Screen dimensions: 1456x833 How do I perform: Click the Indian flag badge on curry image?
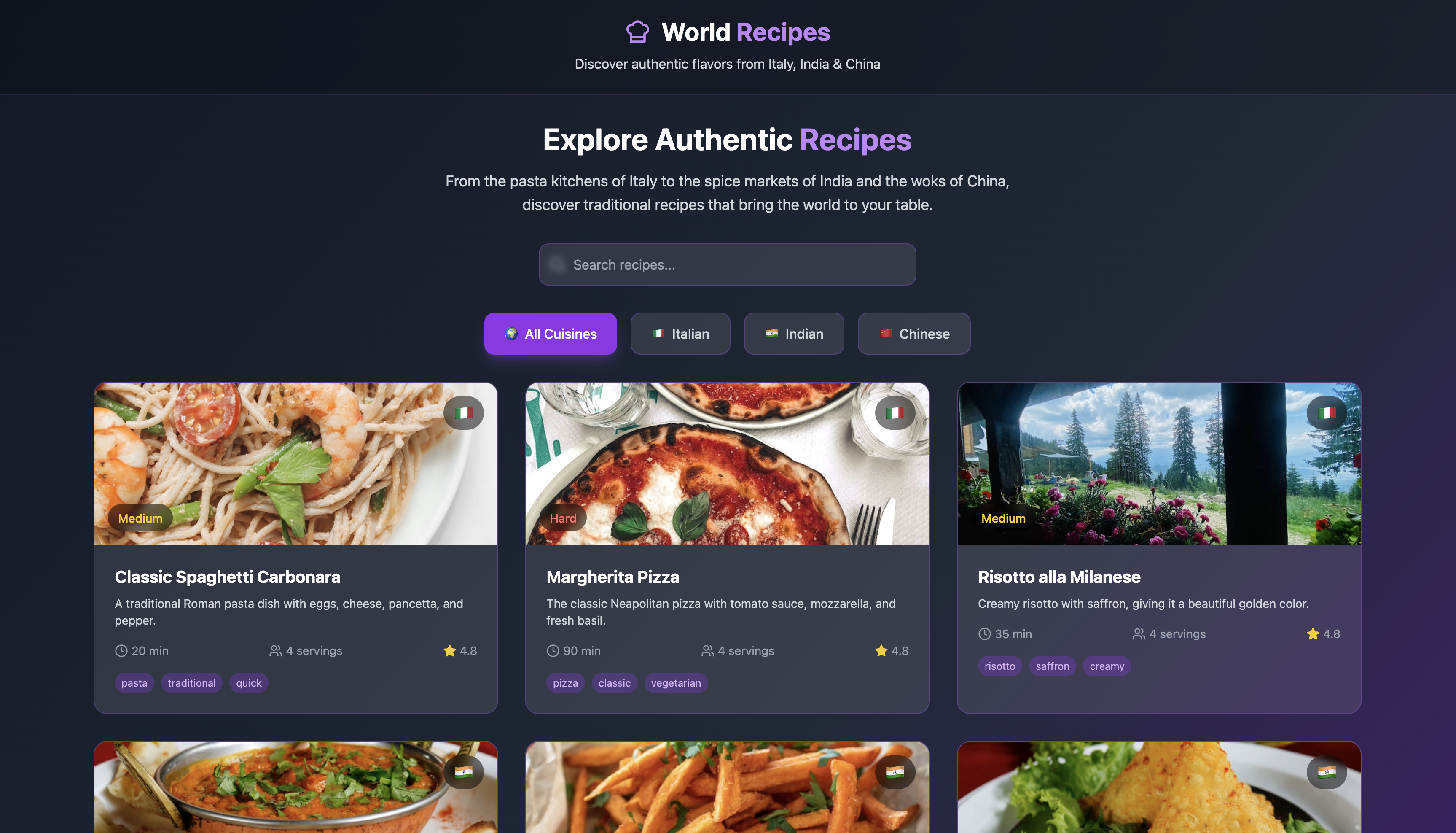(464, 772)
